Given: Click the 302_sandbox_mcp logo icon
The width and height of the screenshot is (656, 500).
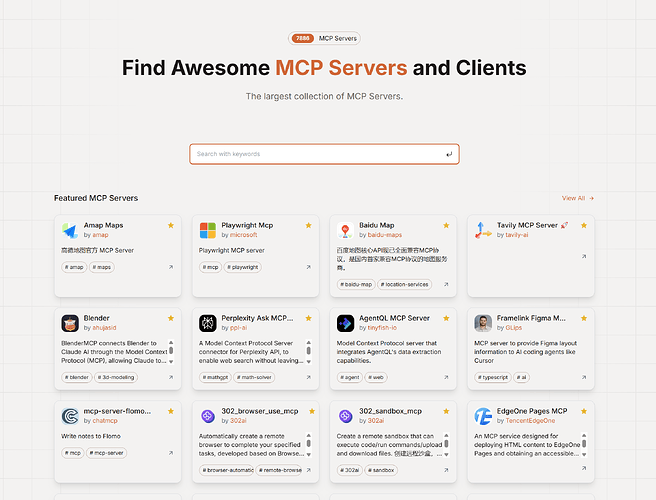Looking at the screenshot, I should 345,416.
